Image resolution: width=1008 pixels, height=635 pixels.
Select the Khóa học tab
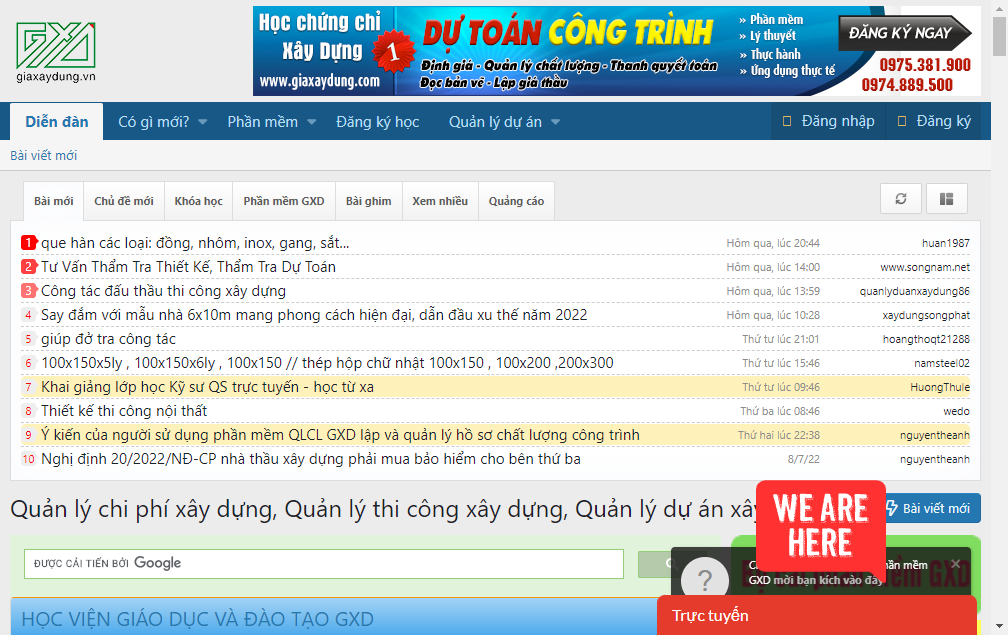pyautogui.click(x=199, y=201)
